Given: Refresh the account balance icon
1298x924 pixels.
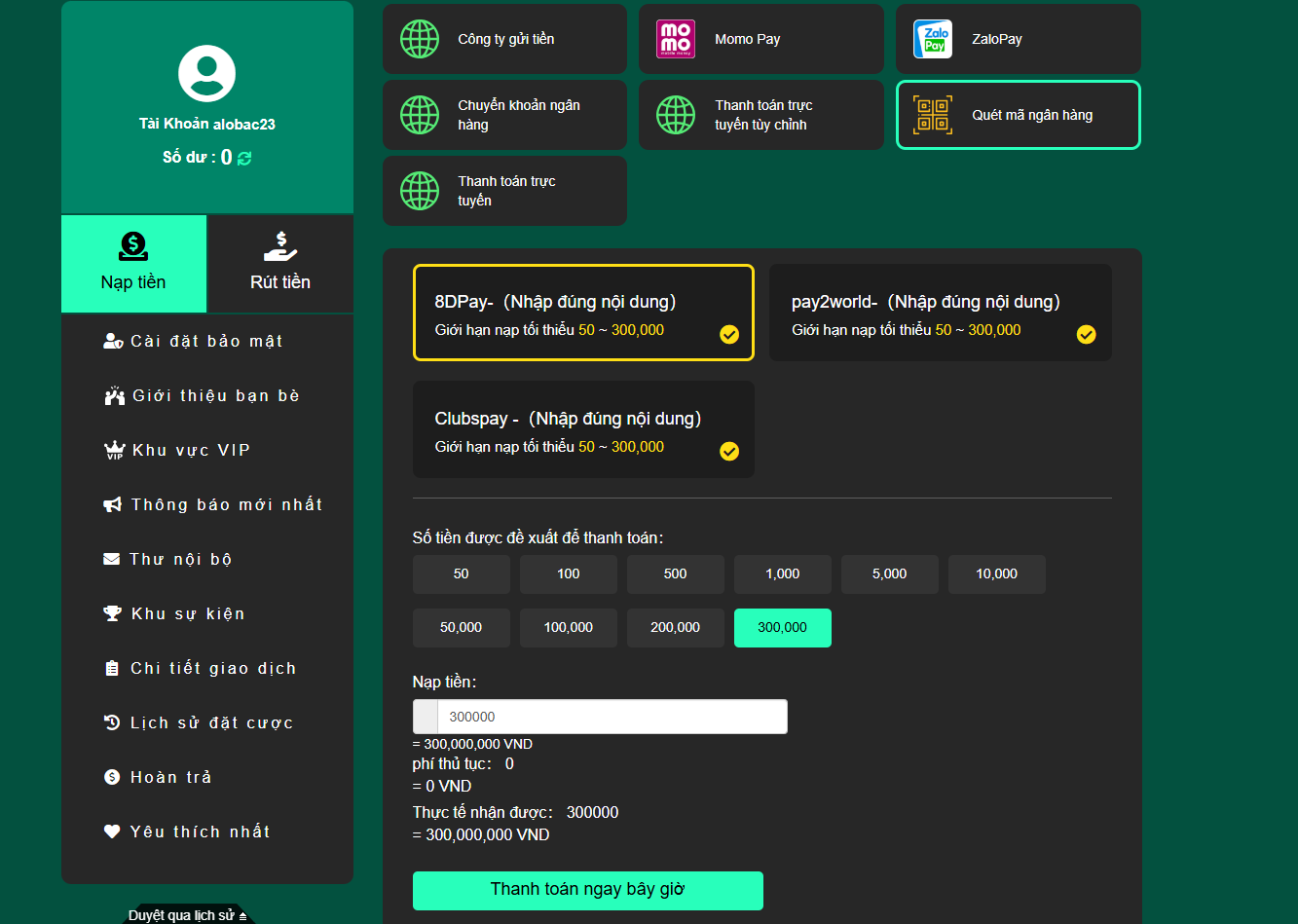Looking at the screenshot, I should pos(244,158).
